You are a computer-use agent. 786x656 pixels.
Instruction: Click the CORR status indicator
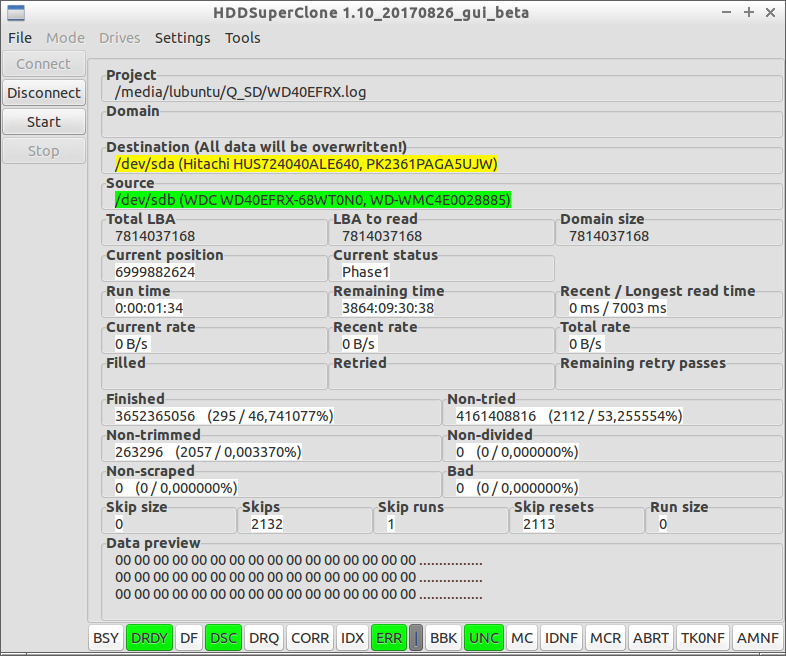point(310,638)
